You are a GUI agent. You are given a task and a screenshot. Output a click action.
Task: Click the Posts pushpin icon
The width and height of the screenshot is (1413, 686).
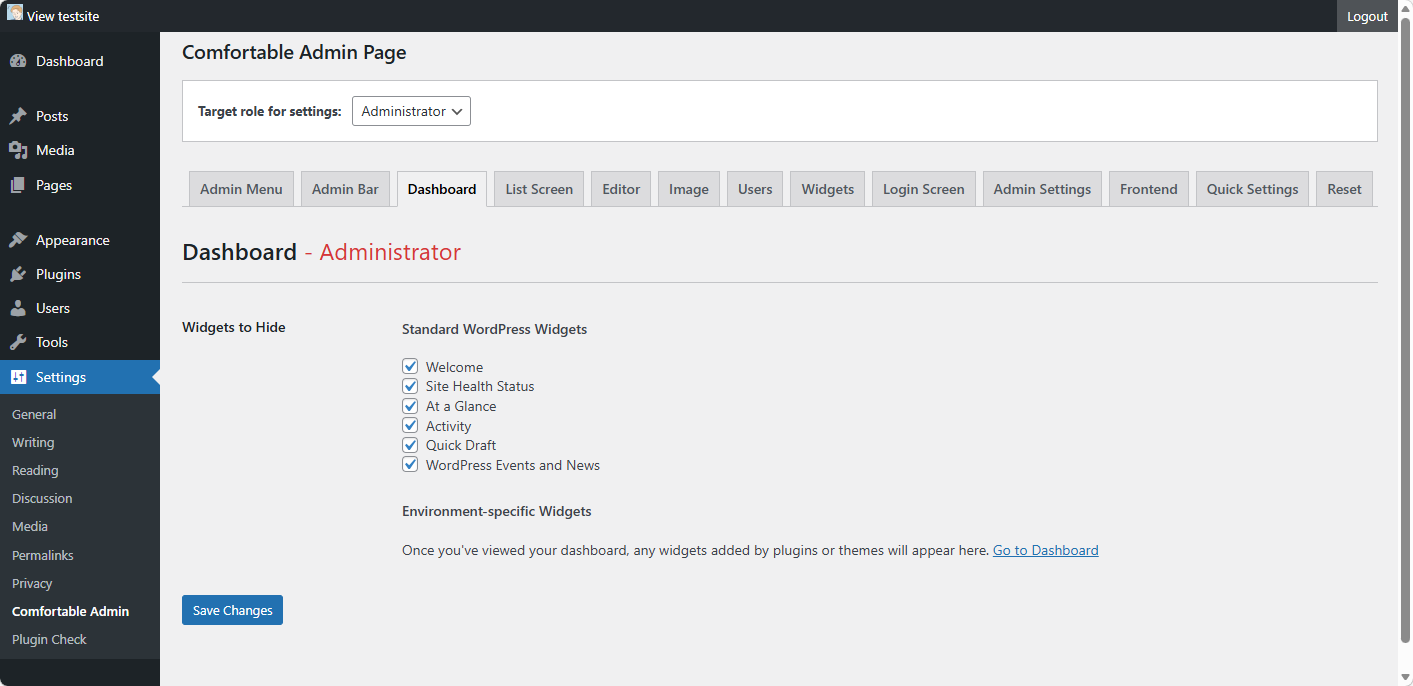18,116
